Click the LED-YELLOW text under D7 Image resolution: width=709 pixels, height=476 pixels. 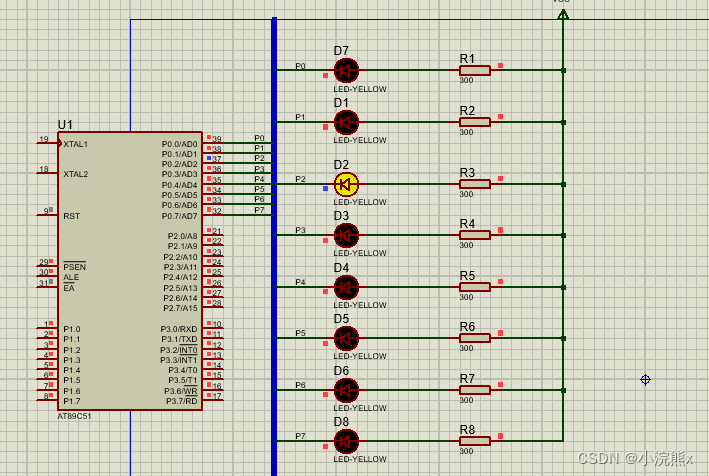(x=360, y=89)
